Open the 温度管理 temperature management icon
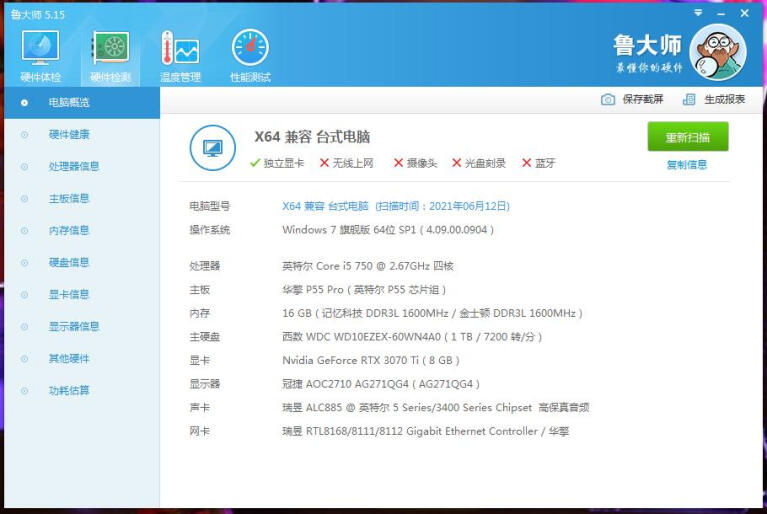Screen dimensions: 767x514 pos(180,50)
